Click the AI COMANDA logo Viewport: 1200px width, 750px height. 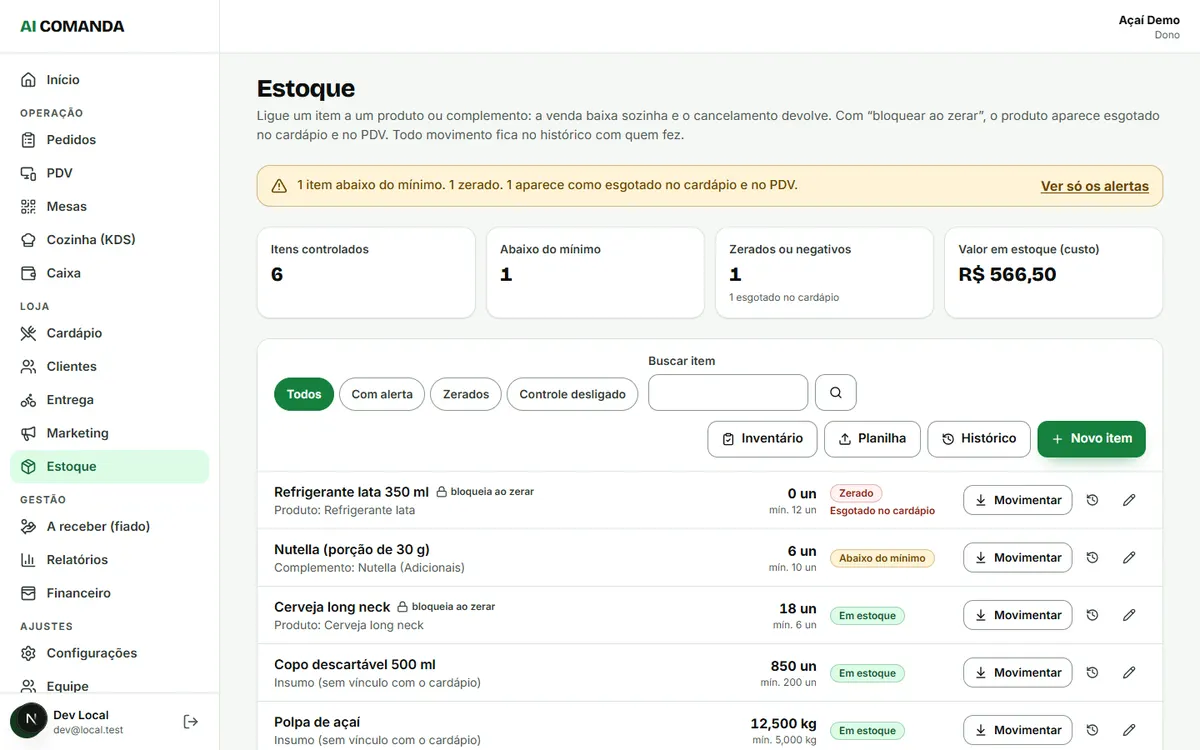[x=72, y=26]
